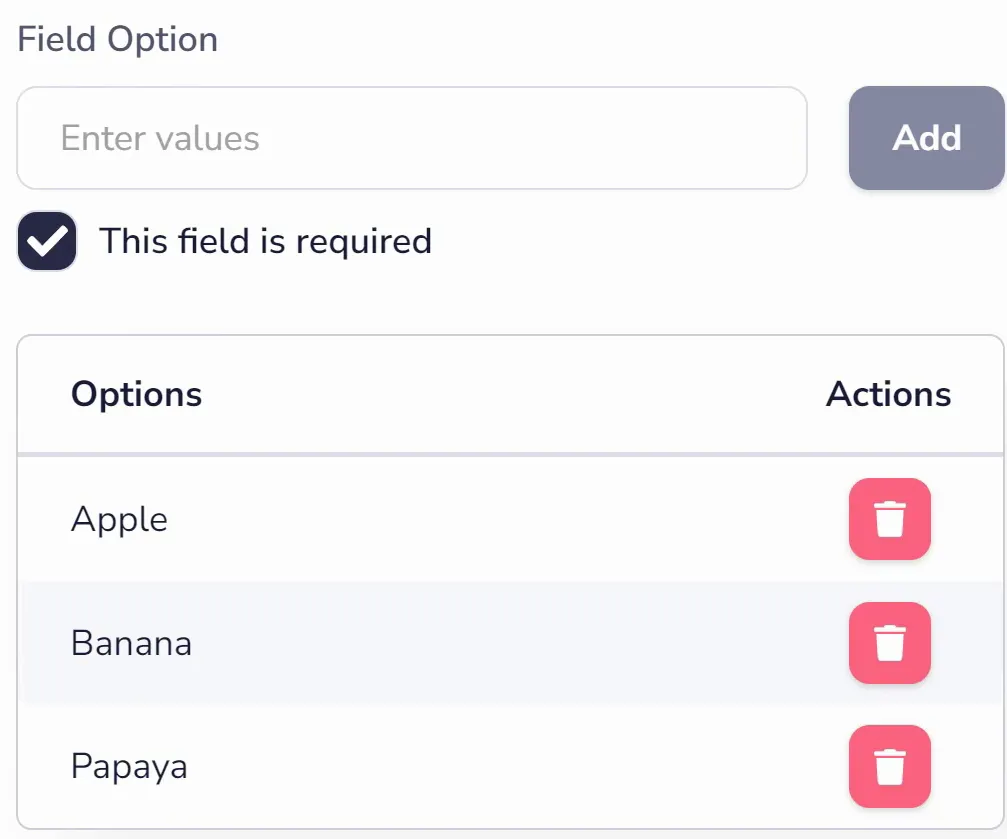
Task: Select the Papaya option text
Action: (129, 767)
